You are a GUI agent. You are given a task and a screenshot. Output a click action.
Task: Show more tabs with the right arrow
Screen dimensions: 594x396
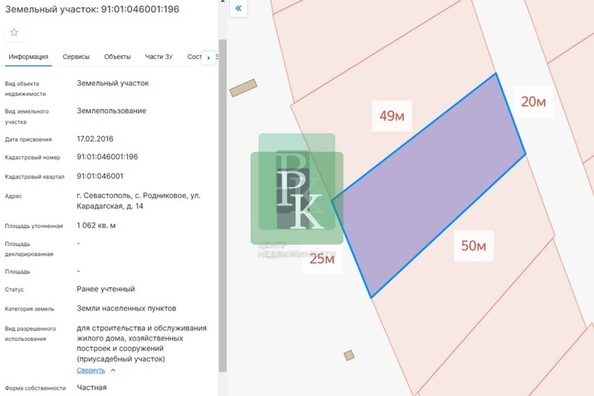tap(208, 58)
